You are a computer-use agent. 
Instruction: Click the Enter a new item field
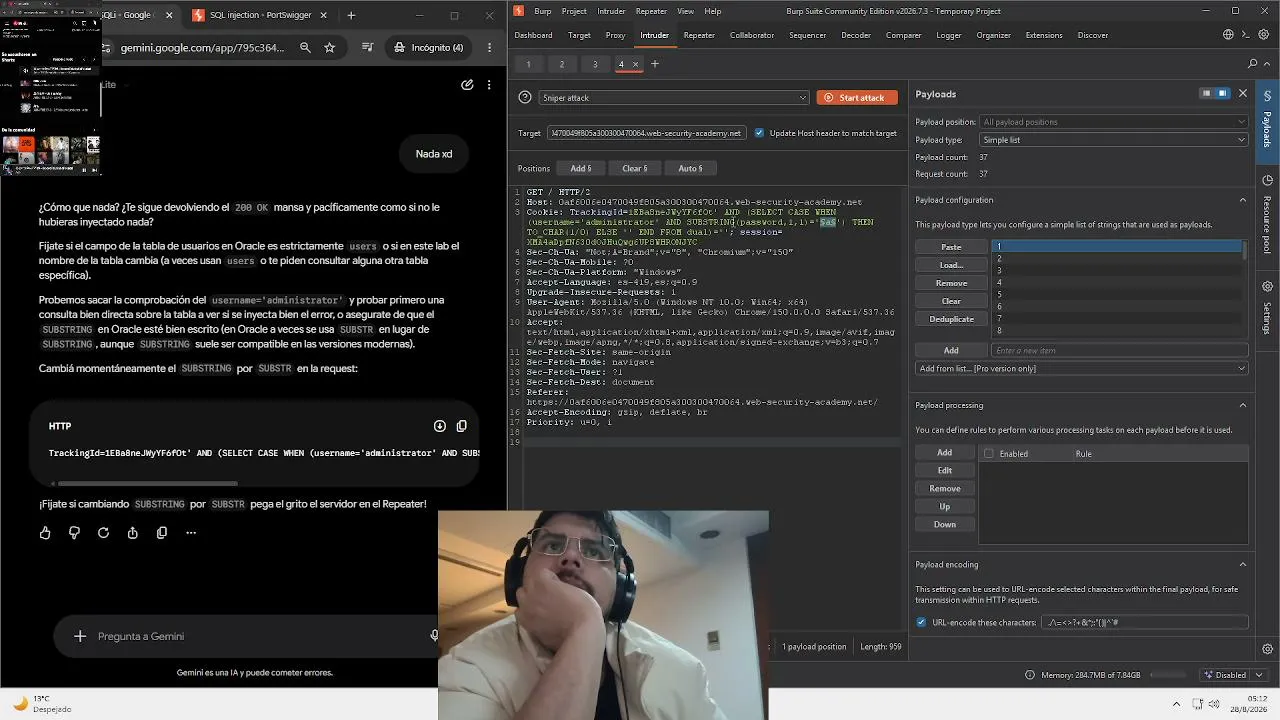(x=1120, y=350)
